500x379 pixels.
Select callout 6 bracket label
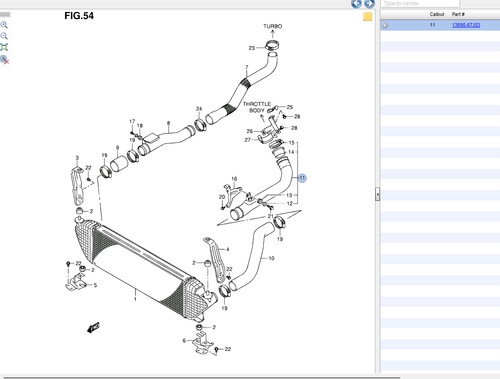click(184, 340)
